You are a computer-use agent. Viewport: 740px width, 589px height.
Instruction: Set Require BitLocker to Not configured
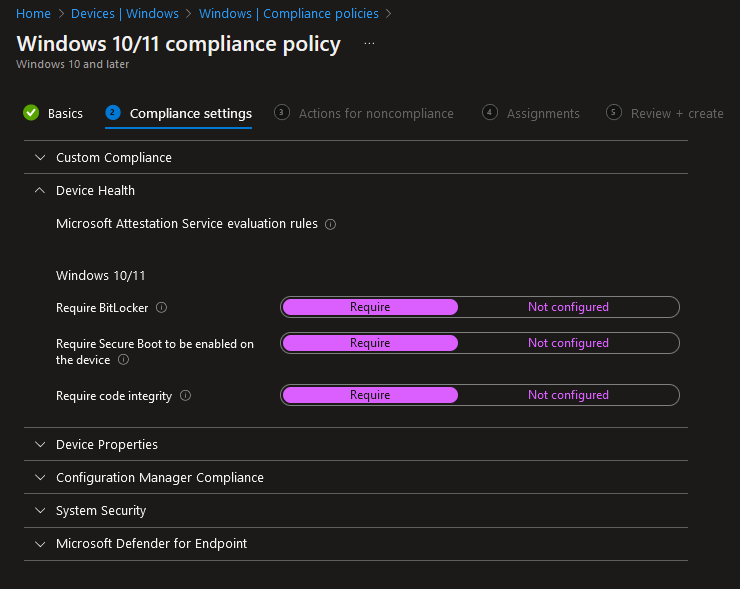(x=568, y=307)
